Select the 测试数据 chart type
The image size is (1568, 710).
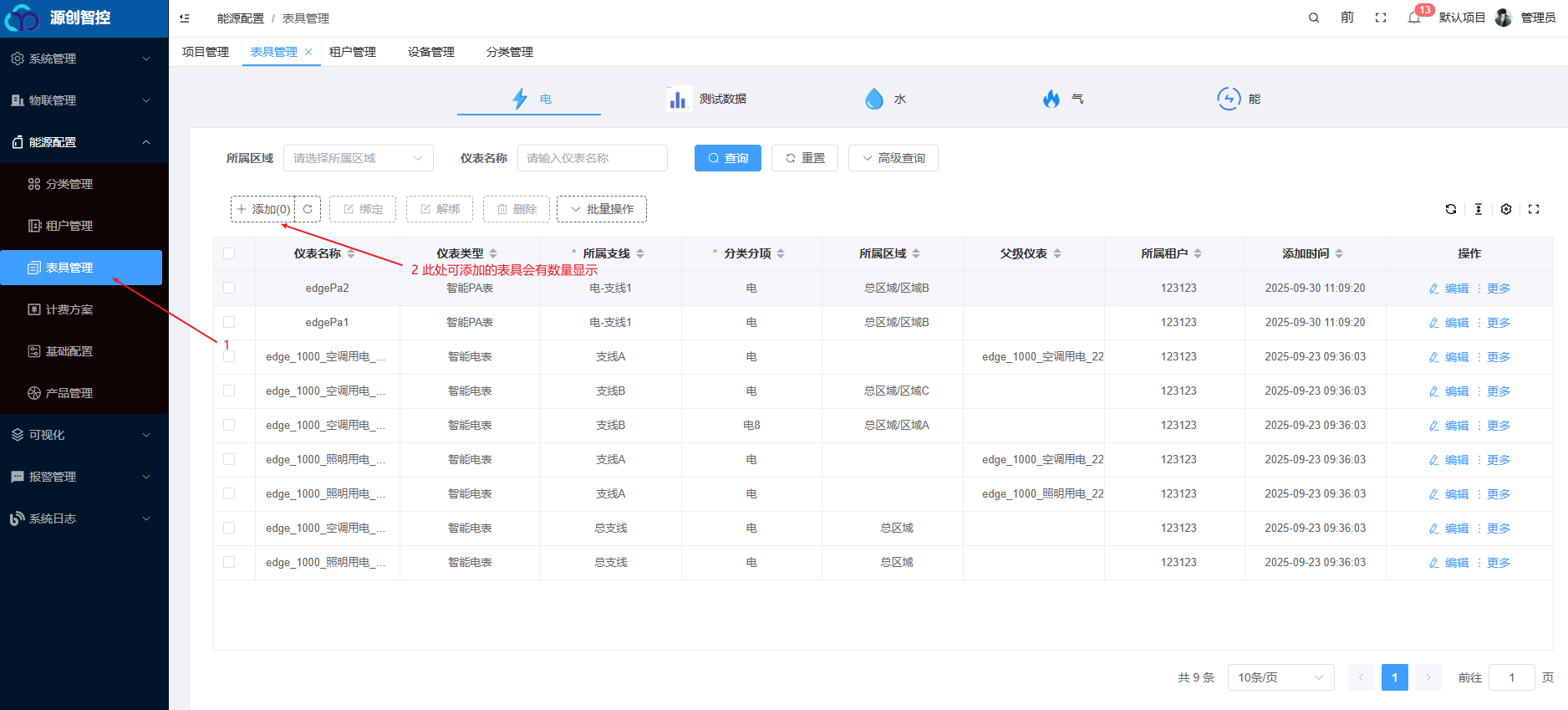coord(706,99)
